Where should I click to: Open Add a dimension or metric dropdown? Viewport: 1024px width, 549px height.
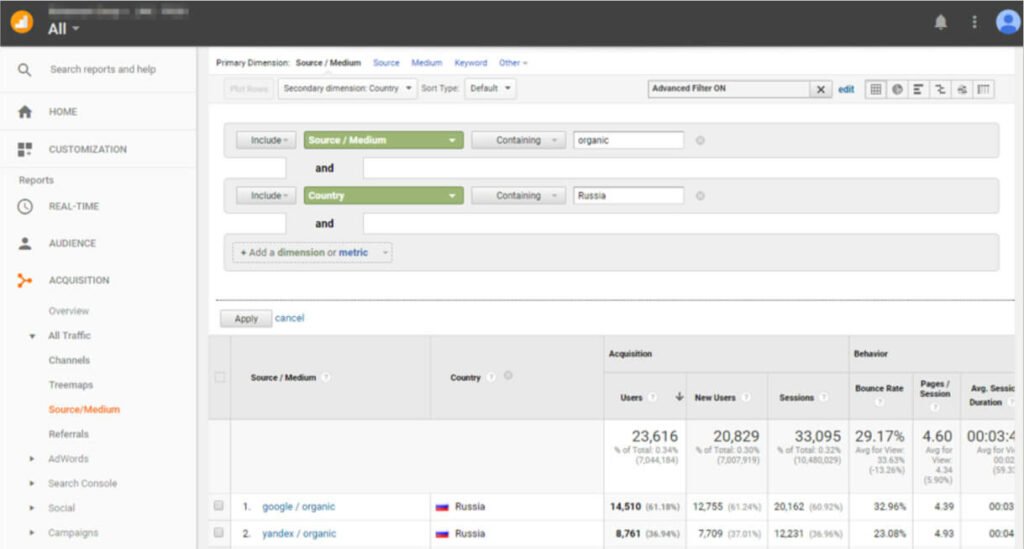click(x=312, y=253)
